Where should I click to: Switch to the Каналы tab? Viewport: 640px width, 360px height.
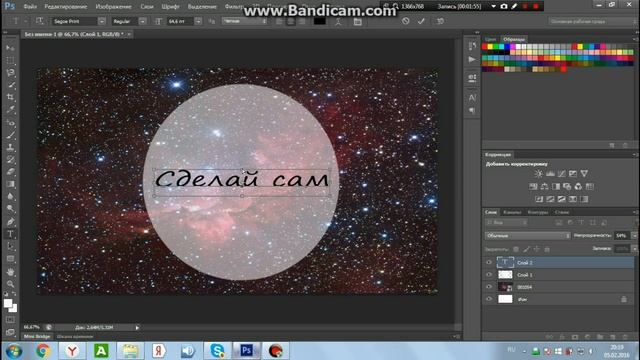(512, 212)
